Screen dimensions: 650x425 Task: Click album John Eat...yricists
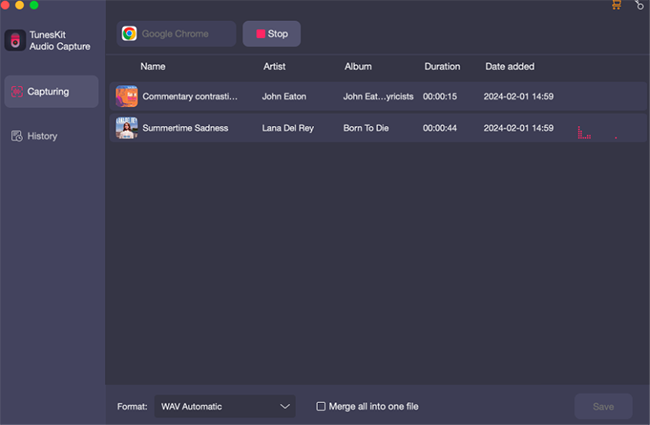[378, 96]
